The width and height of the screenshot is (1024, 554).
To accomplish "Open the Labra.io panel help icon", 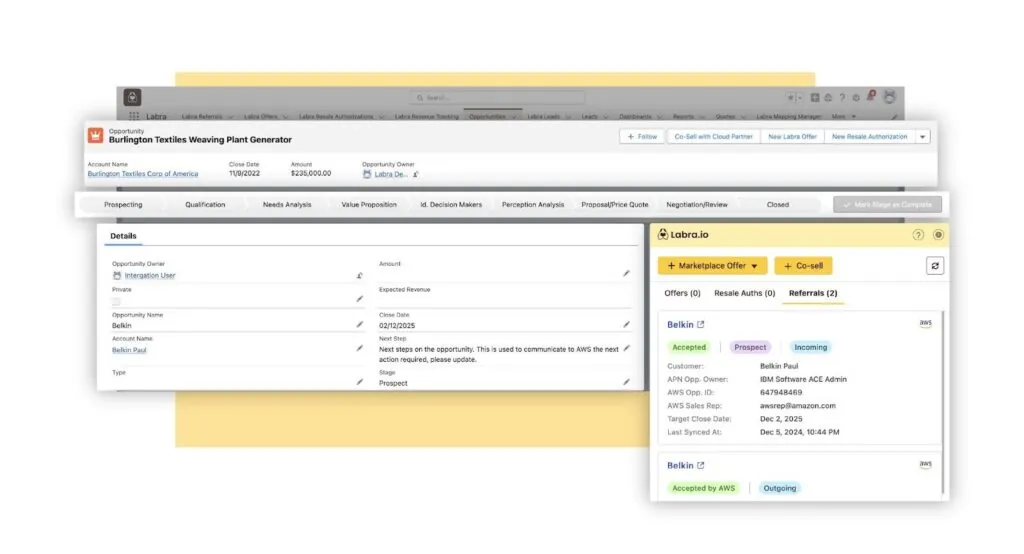I will (x=918, y=235).
